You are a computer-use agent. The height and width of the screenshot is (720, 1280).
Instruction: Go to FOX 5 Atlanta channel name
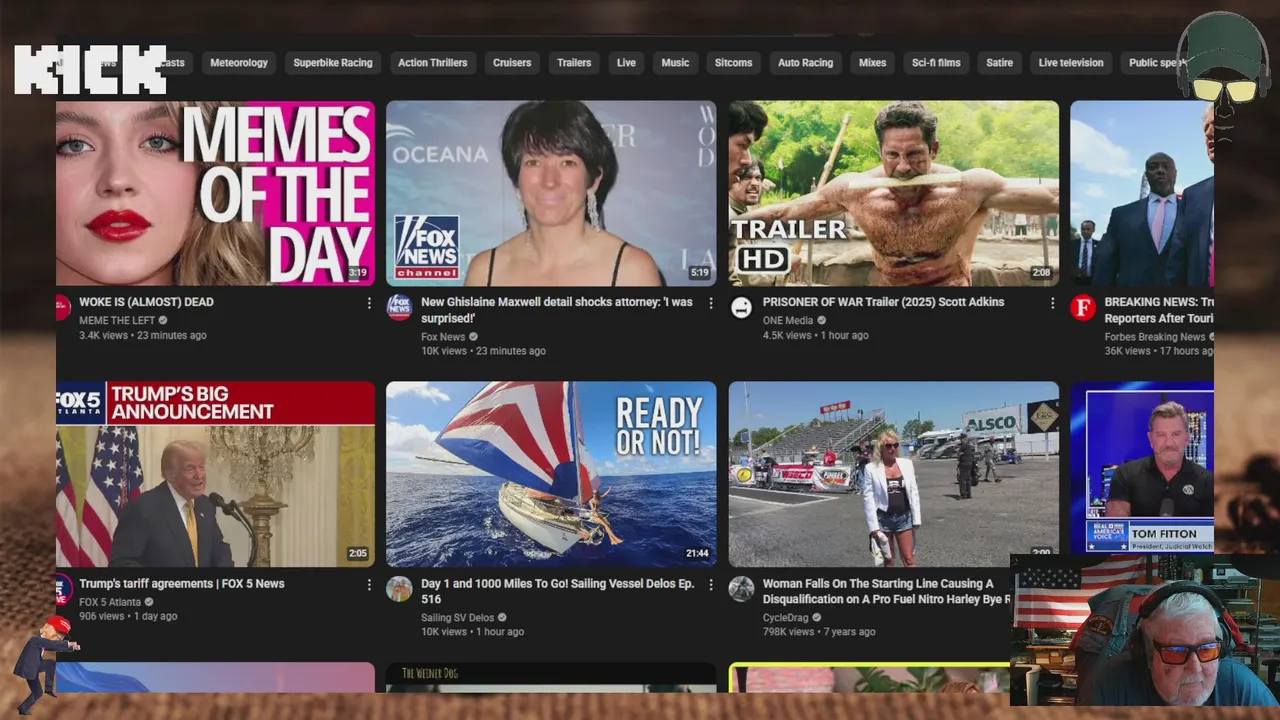coord(110,602)
